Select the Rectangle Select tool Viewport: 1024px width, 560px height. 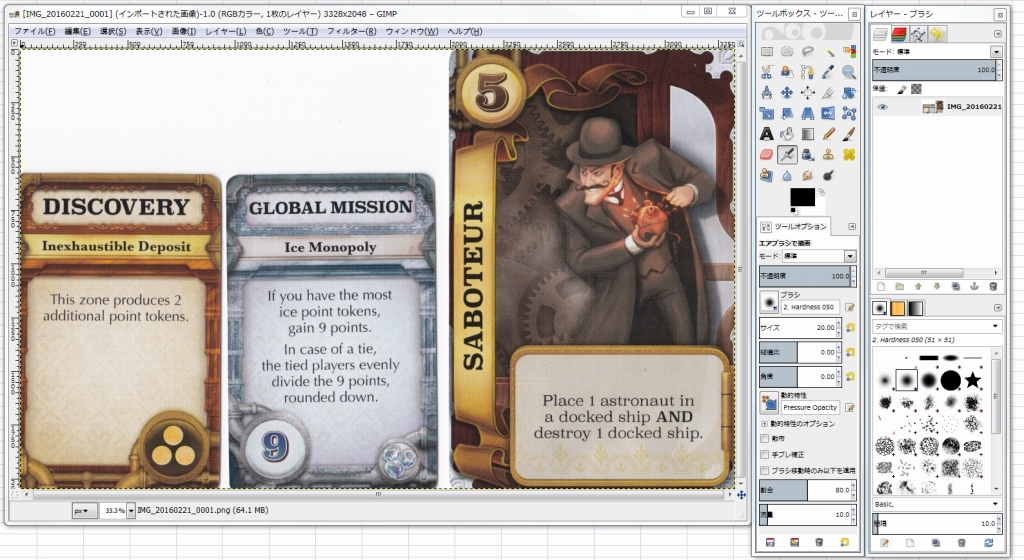tap(766, 52)
